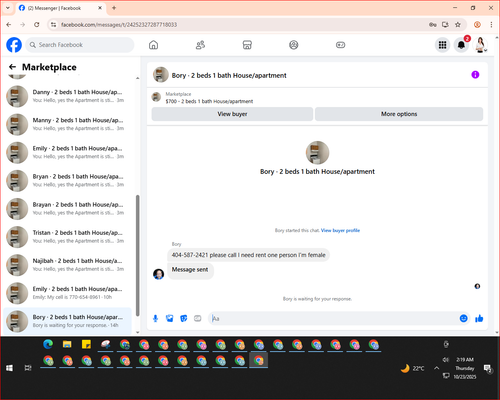Open Chrome tab search chevron
Viewport: 500px width, 400px height.
(x=8, y=8)
